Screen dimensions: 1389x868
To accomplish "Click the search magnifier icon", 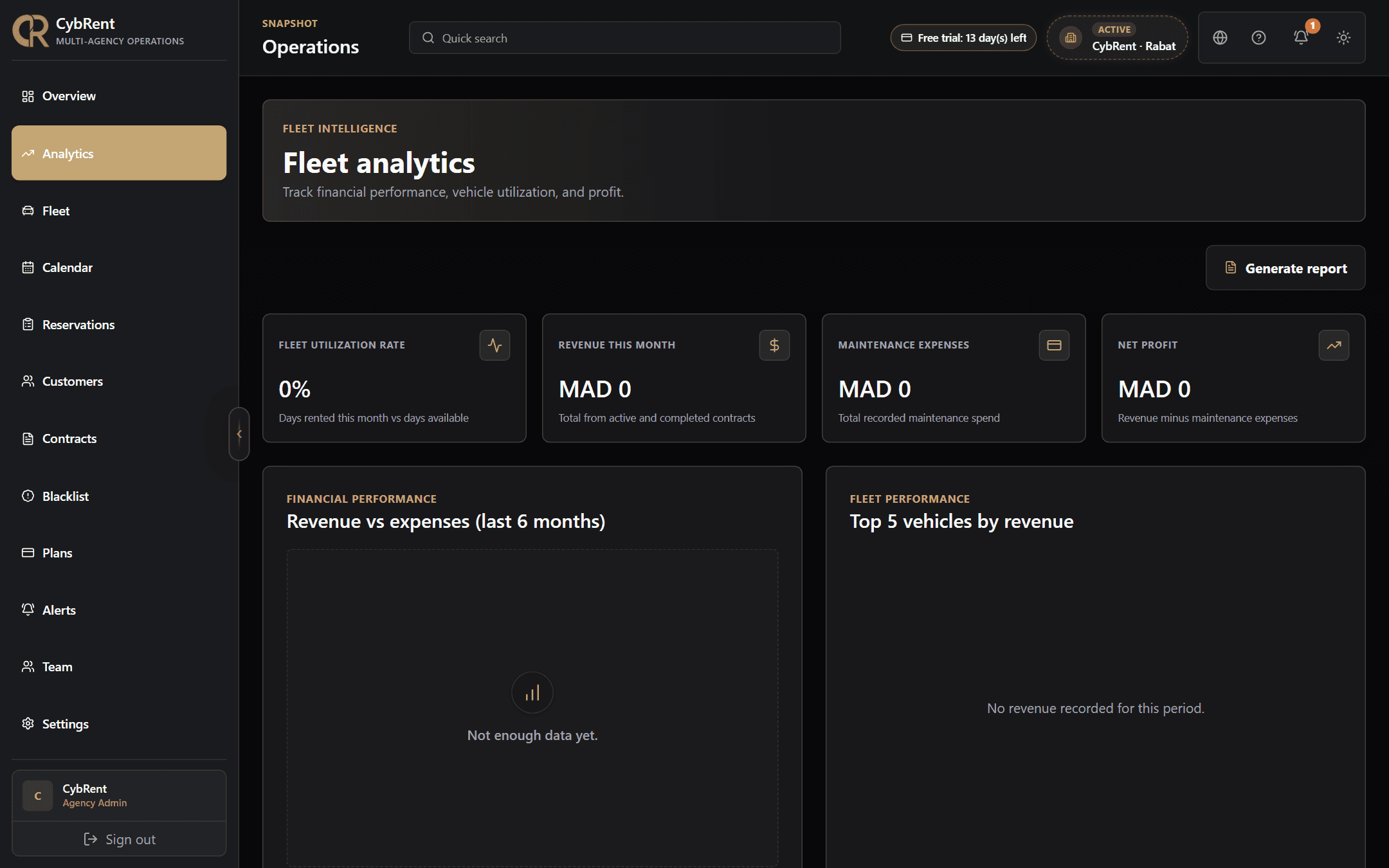I will (x=428, y=38).
